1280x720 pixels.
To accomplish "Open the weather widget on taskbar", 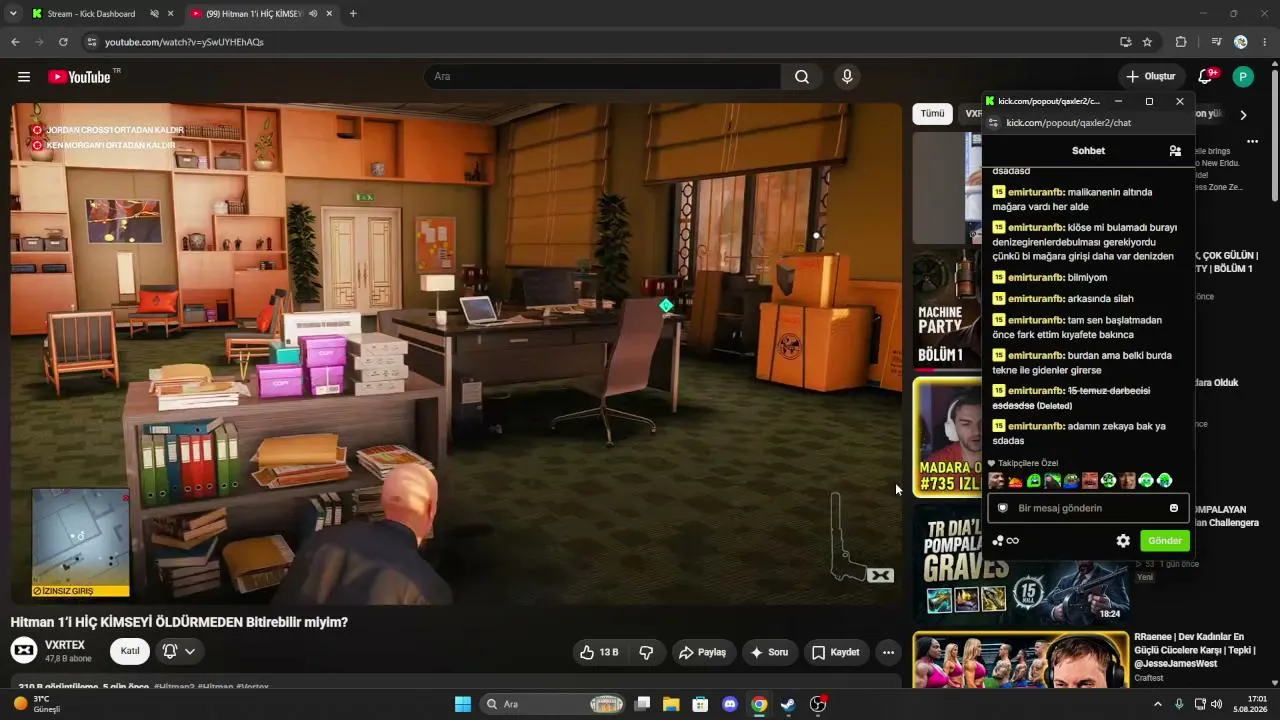I will (x=37, y=704).
